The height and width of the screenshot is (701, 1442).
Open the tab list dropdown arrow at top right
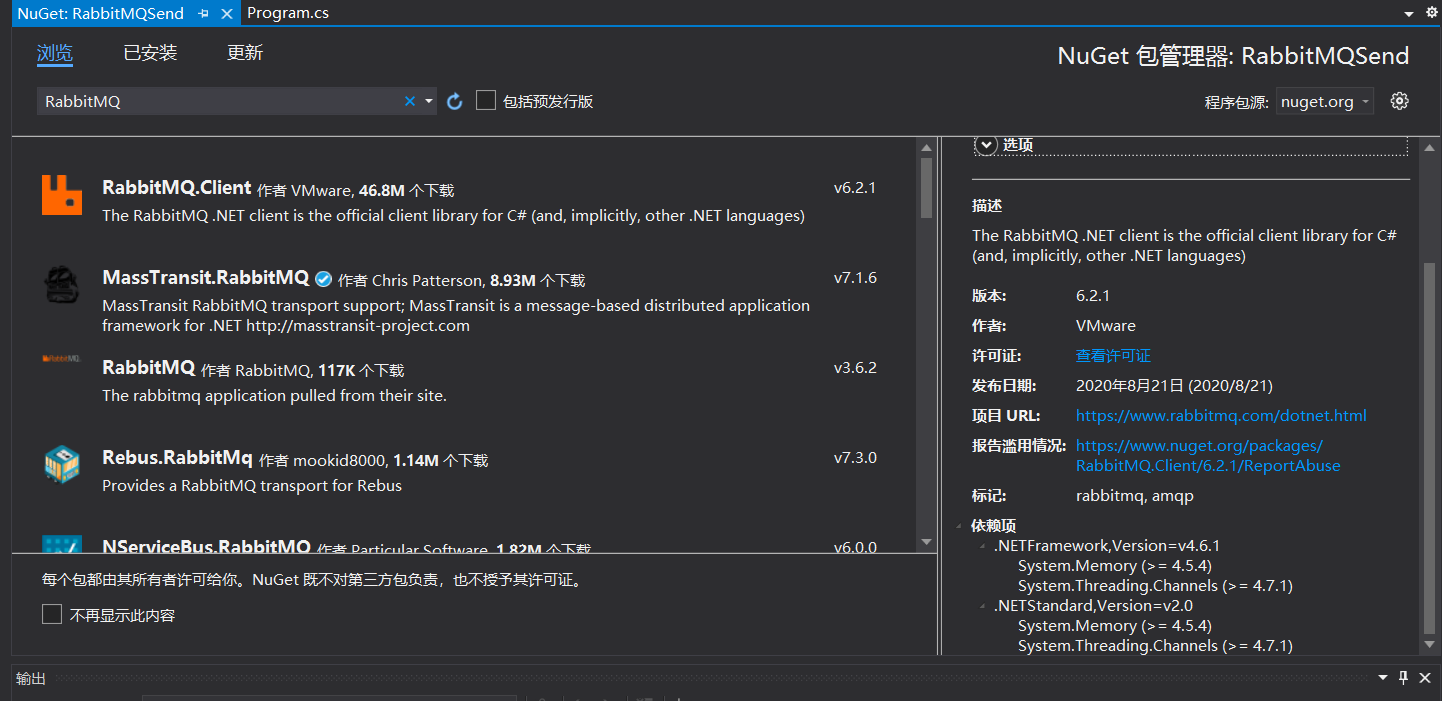point(1408,13)
